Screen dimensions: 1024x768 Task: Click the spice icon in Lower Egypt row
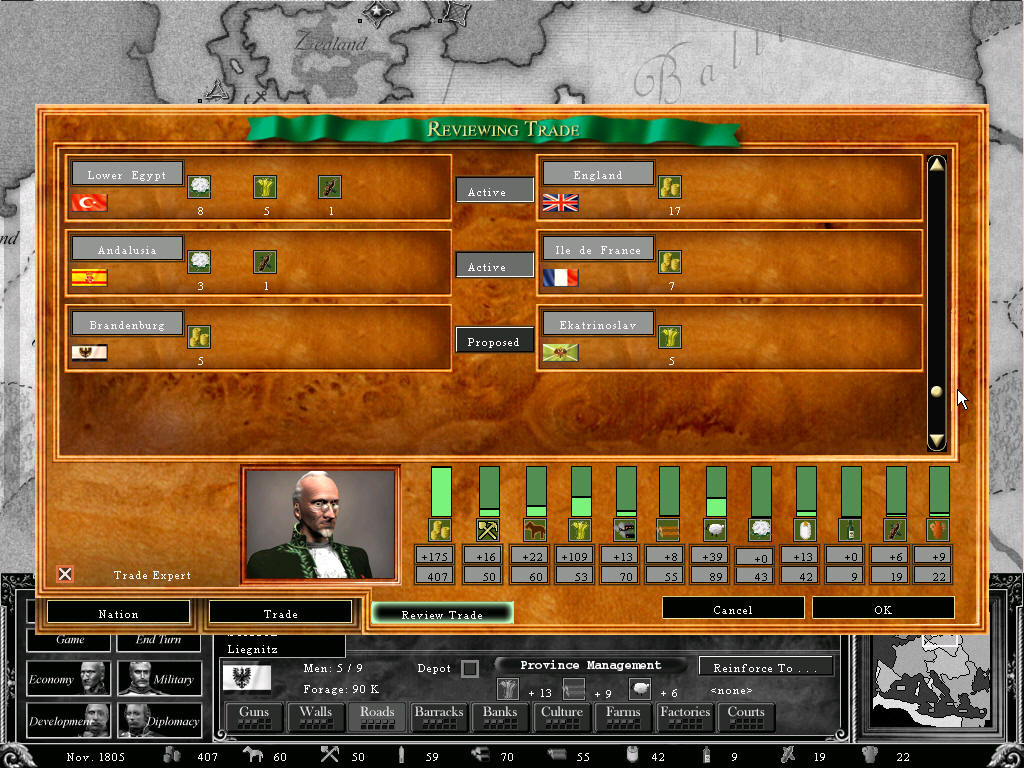(330, 187)
